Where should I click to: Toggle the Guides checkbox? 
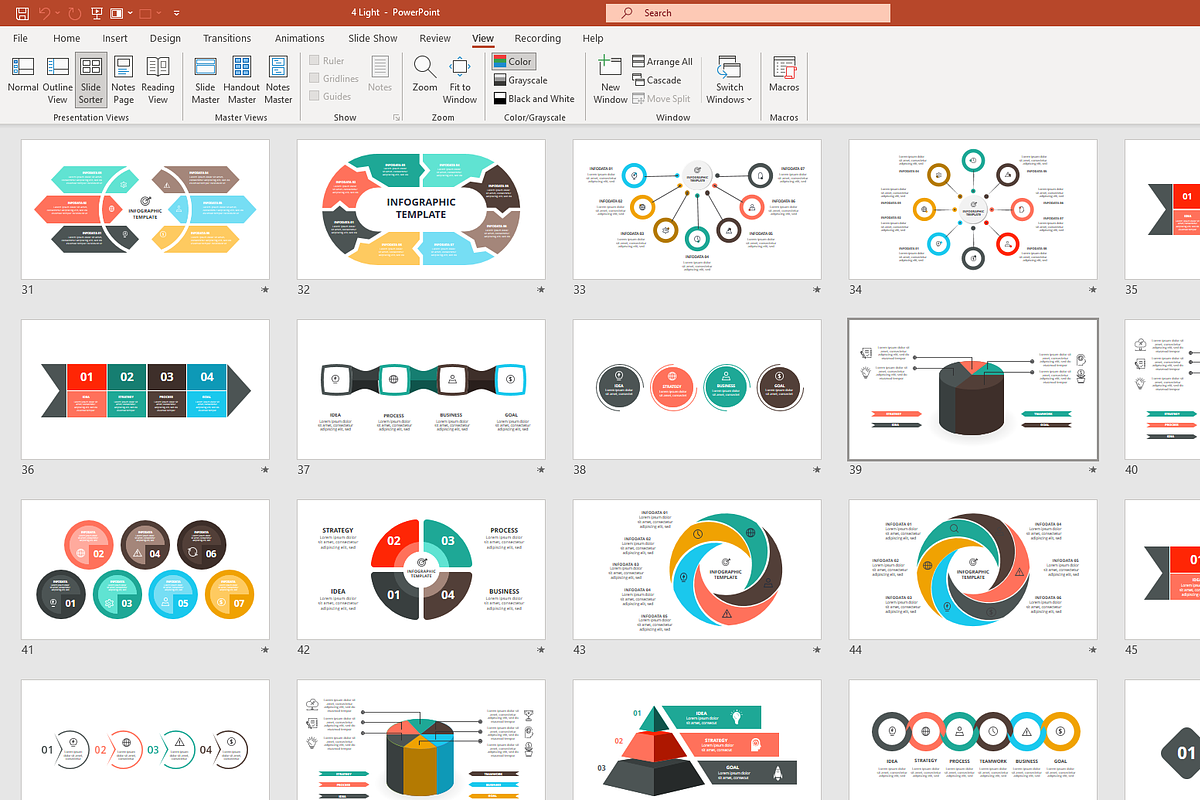coord(330,96)
